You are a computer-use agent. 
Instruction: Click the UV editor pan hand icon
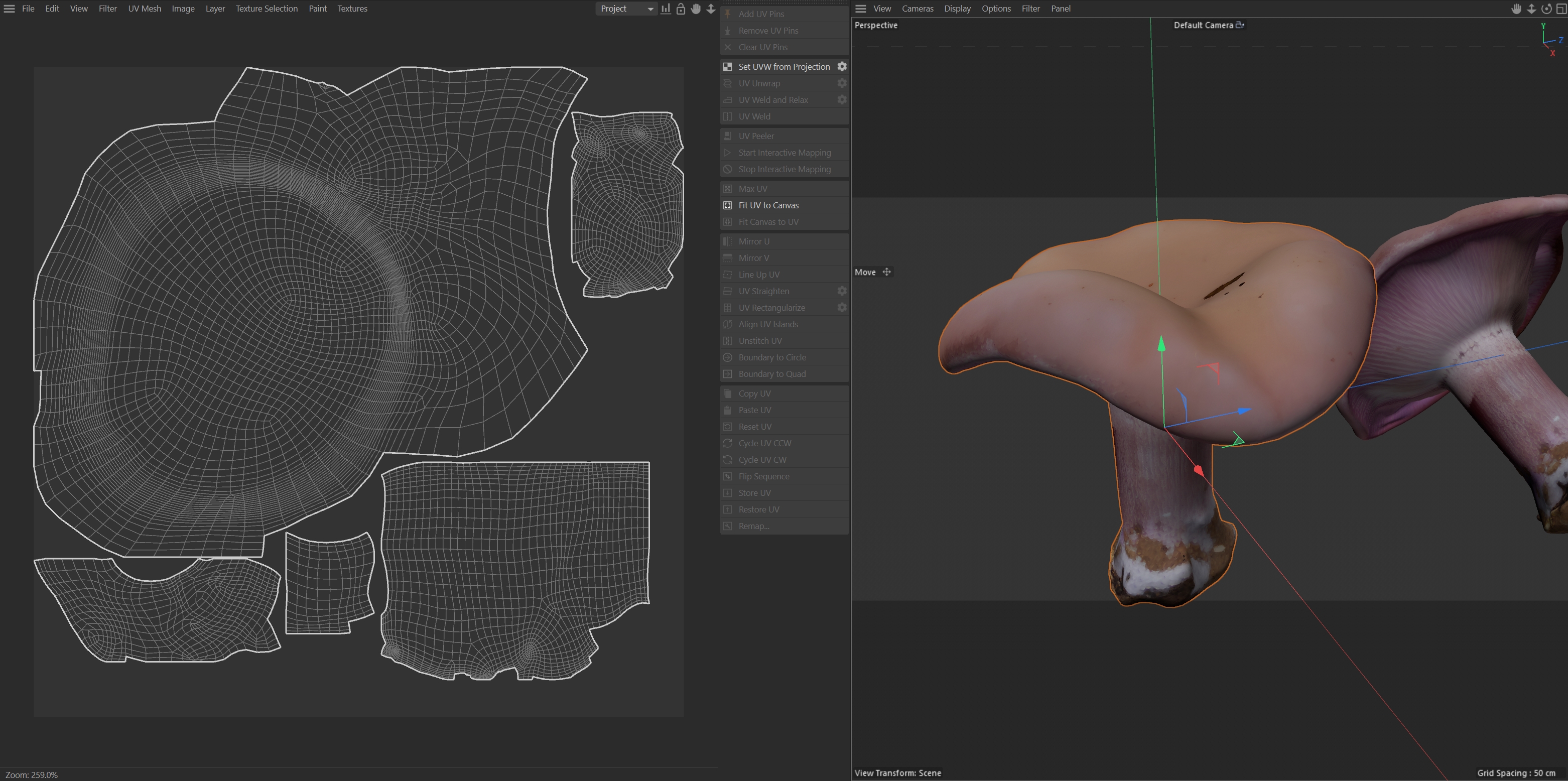click(x=696, y=9)
